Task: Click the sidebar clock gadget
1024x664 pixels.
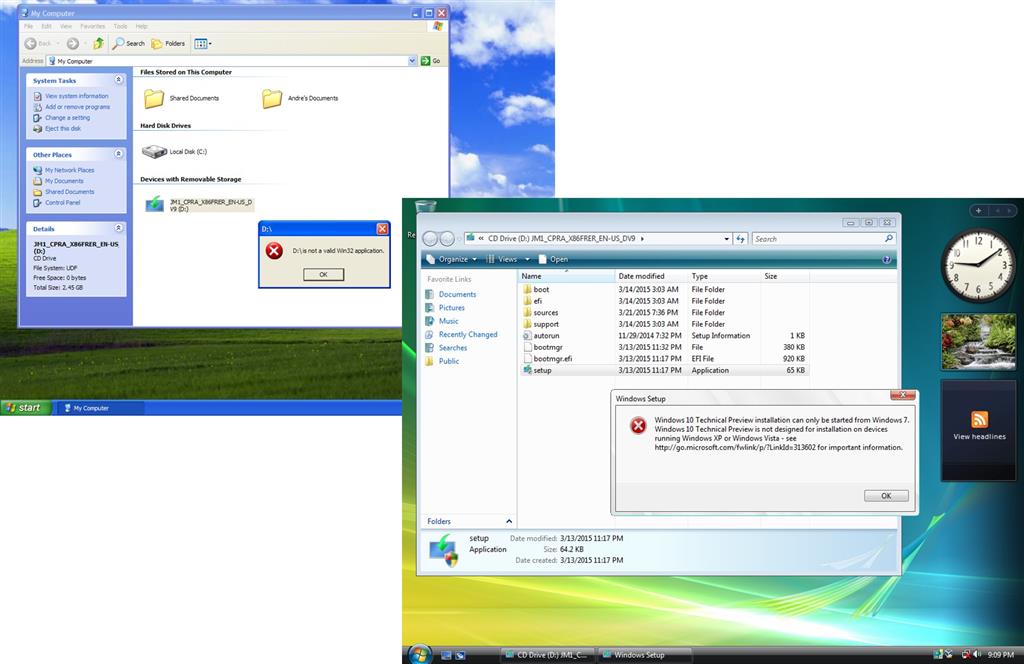Action: pos(978,265)
